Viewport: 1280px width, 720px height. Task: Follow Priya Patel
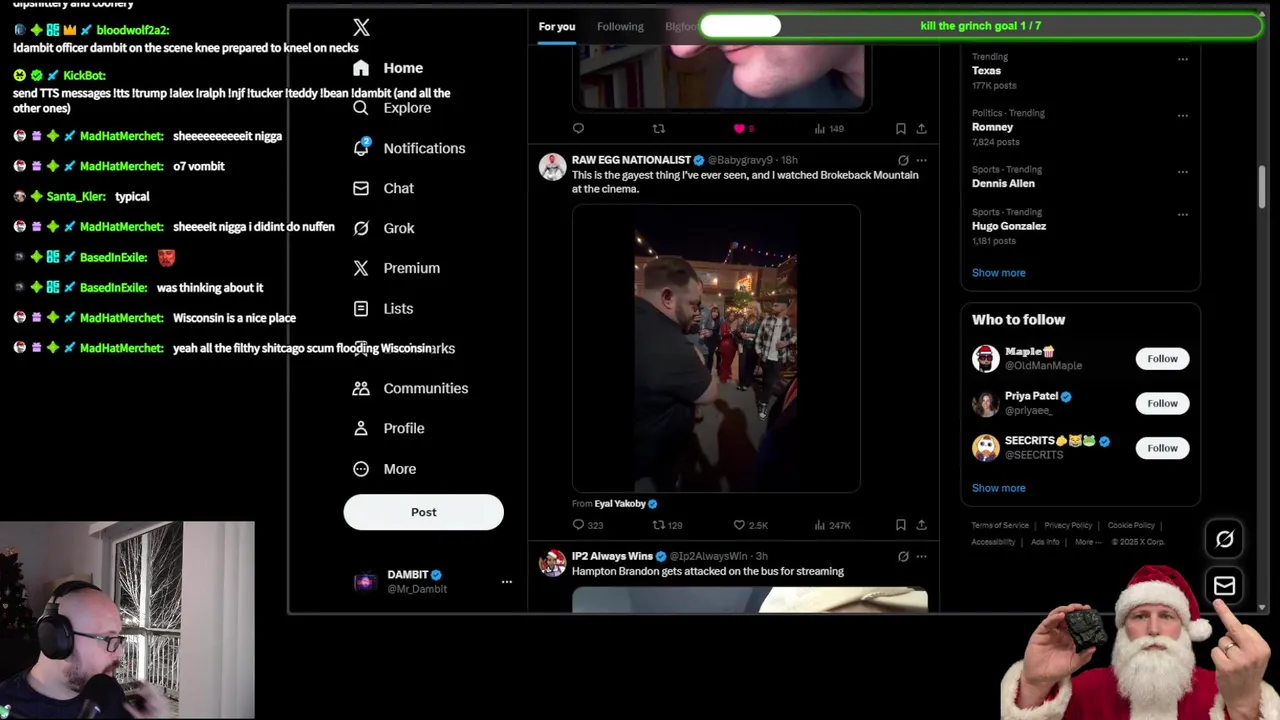[x=1162, y=403]
